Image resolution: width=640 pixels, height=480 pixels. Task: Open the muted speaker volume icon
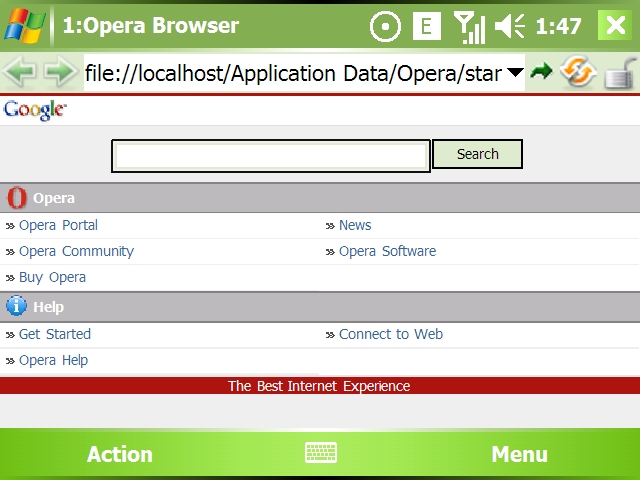509,26
